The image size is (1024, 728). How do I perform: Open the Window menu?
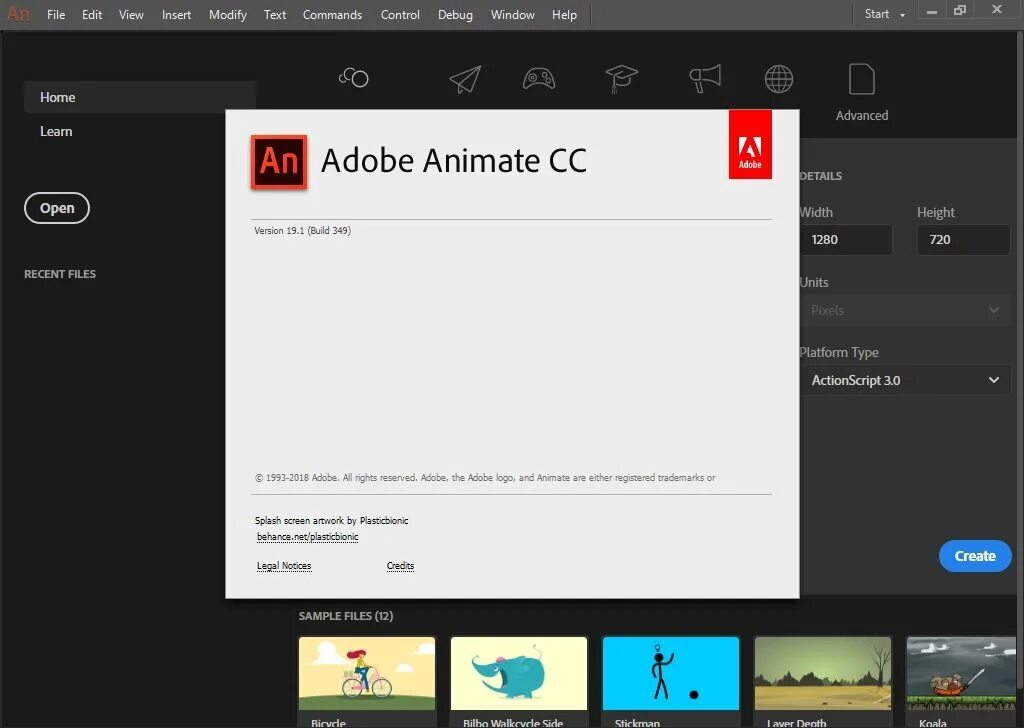513,14
